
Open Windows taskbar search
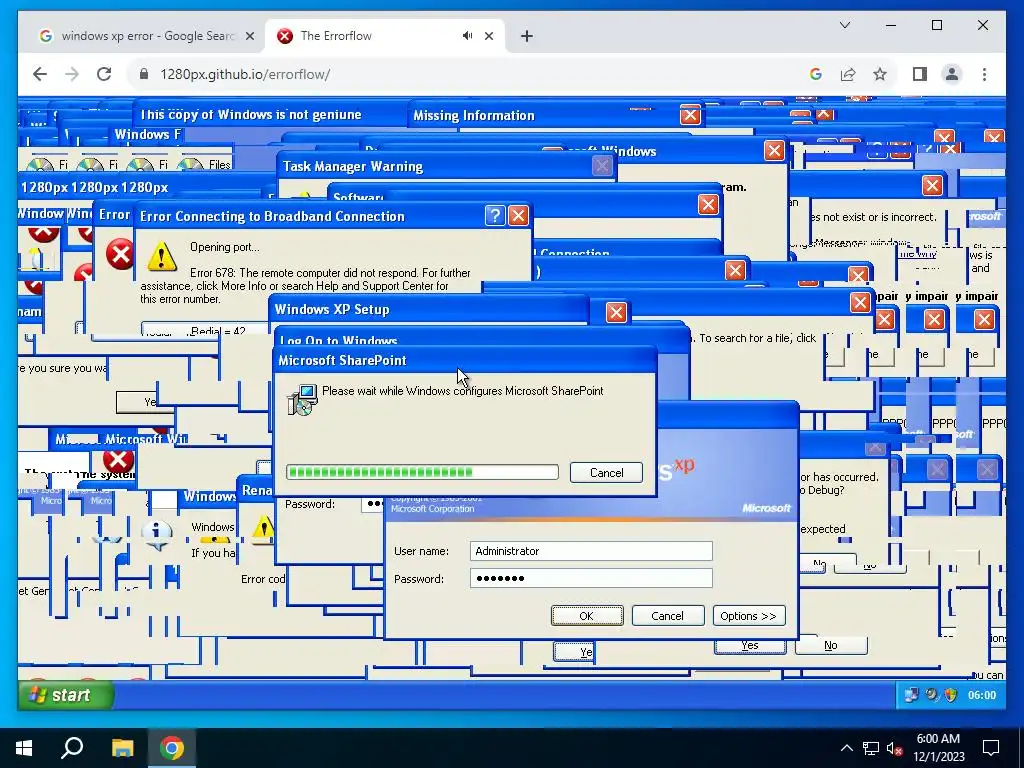tap(72, 748)
